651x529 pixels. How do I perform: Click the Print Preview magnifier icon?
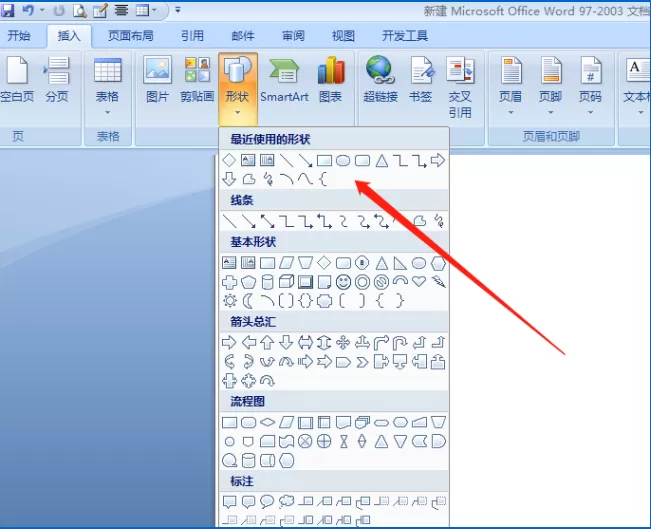pyautogui.click(x=79, y=10)
